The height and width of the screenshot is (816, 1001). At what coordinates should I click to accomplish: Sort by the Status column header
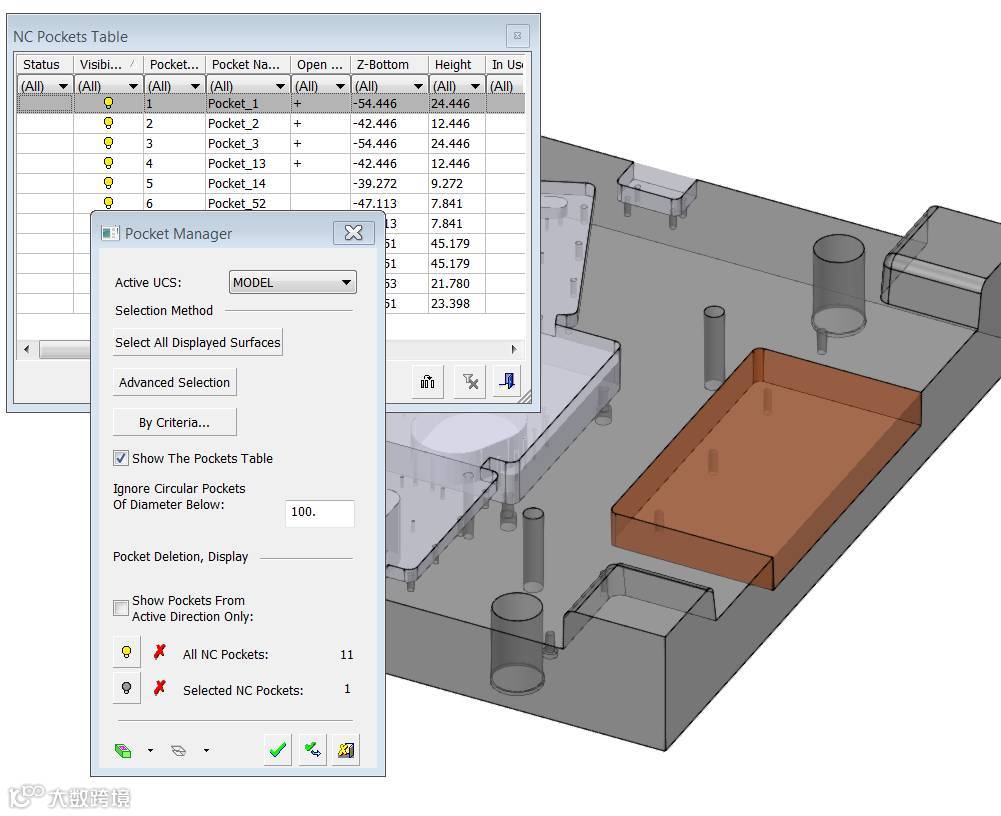pos(45,64)
